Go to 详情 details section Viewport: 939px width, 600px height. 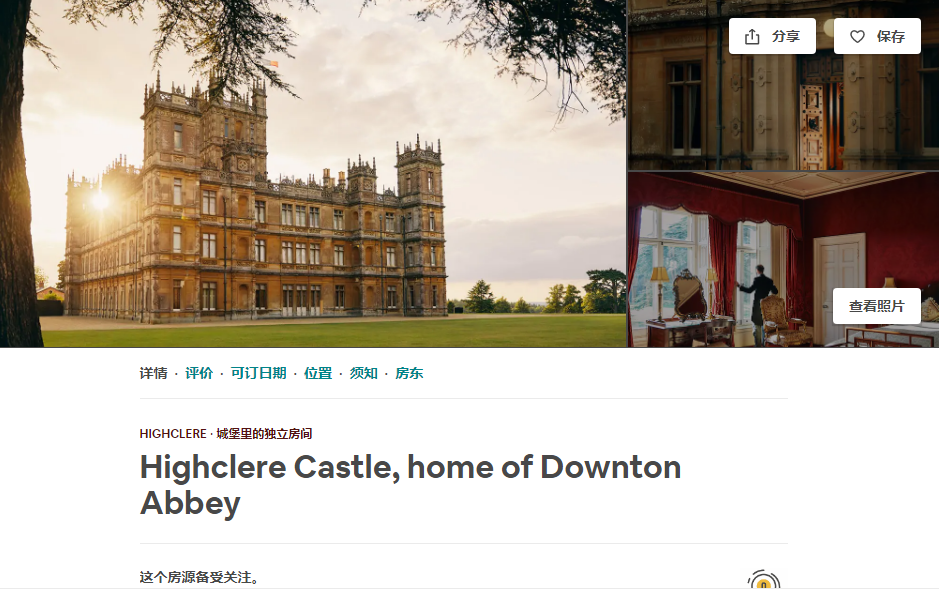coord(154,373)
